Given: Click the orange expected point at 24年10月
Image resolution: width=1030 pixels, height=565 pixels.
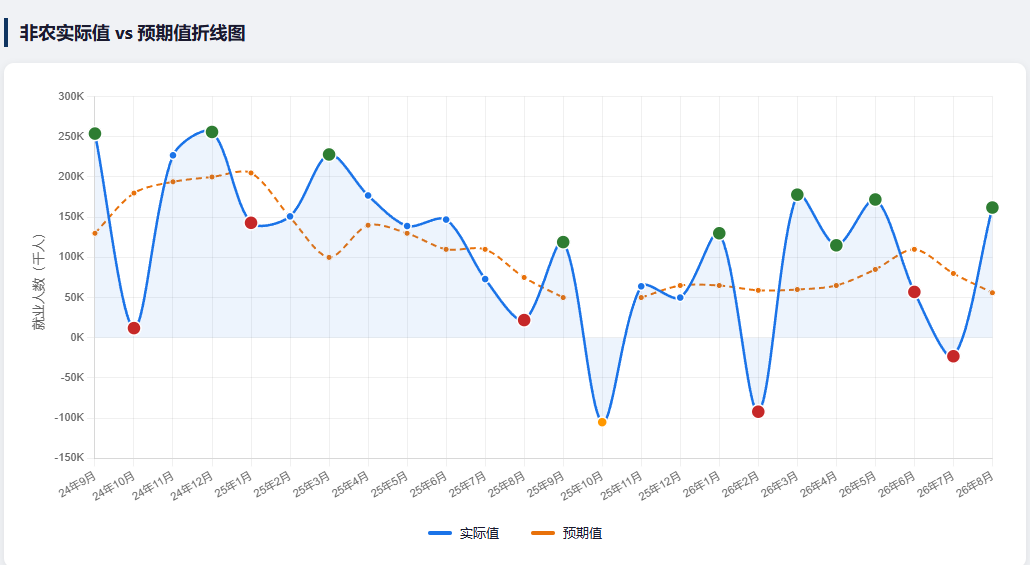Looking at the screenshot, I should click(134, 193).
